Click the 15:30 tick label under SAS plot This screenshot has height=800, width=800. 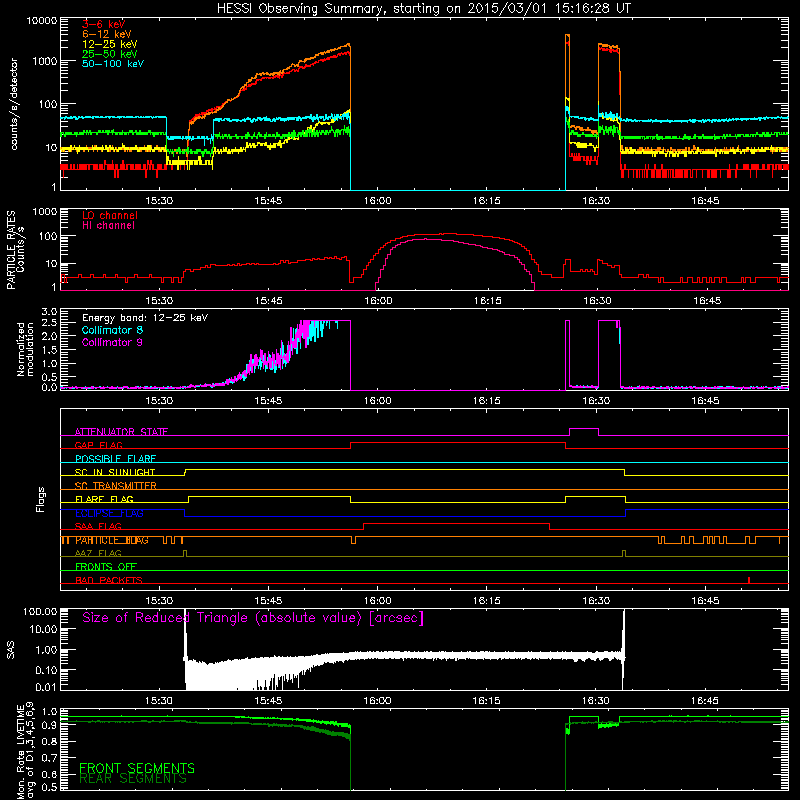click(159, 701)
